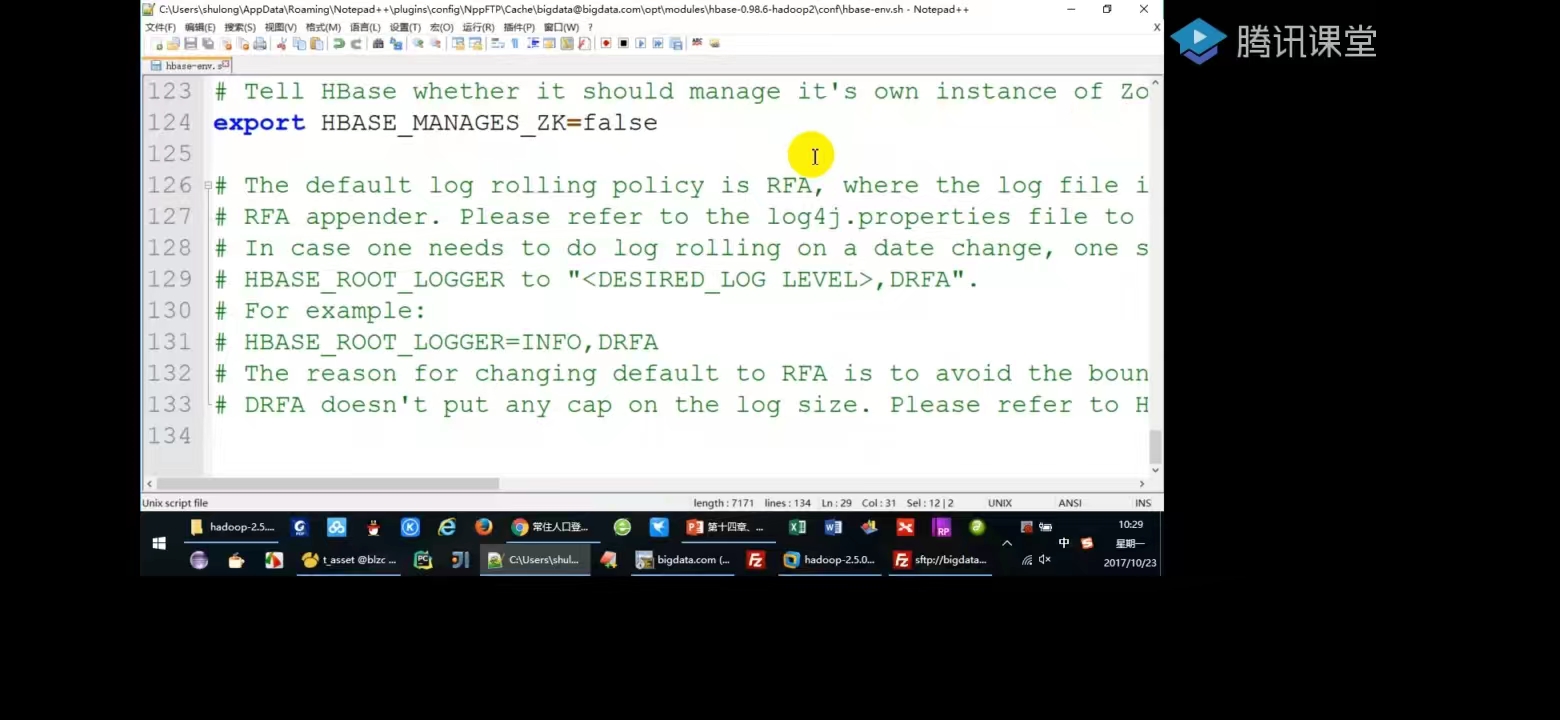Open Excel from the taskbar
This screenshot has height=720, width=1560.
coord(797,527)
